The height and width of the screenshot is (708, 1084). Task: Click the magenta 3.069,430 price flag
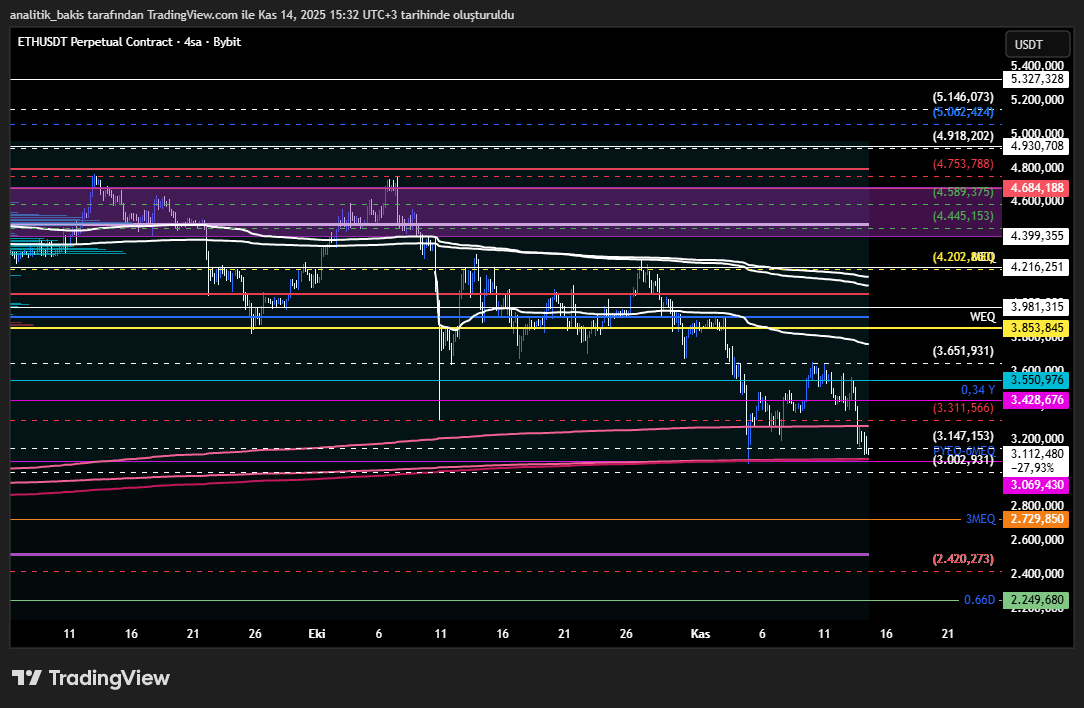click(x=1037, y=485)
